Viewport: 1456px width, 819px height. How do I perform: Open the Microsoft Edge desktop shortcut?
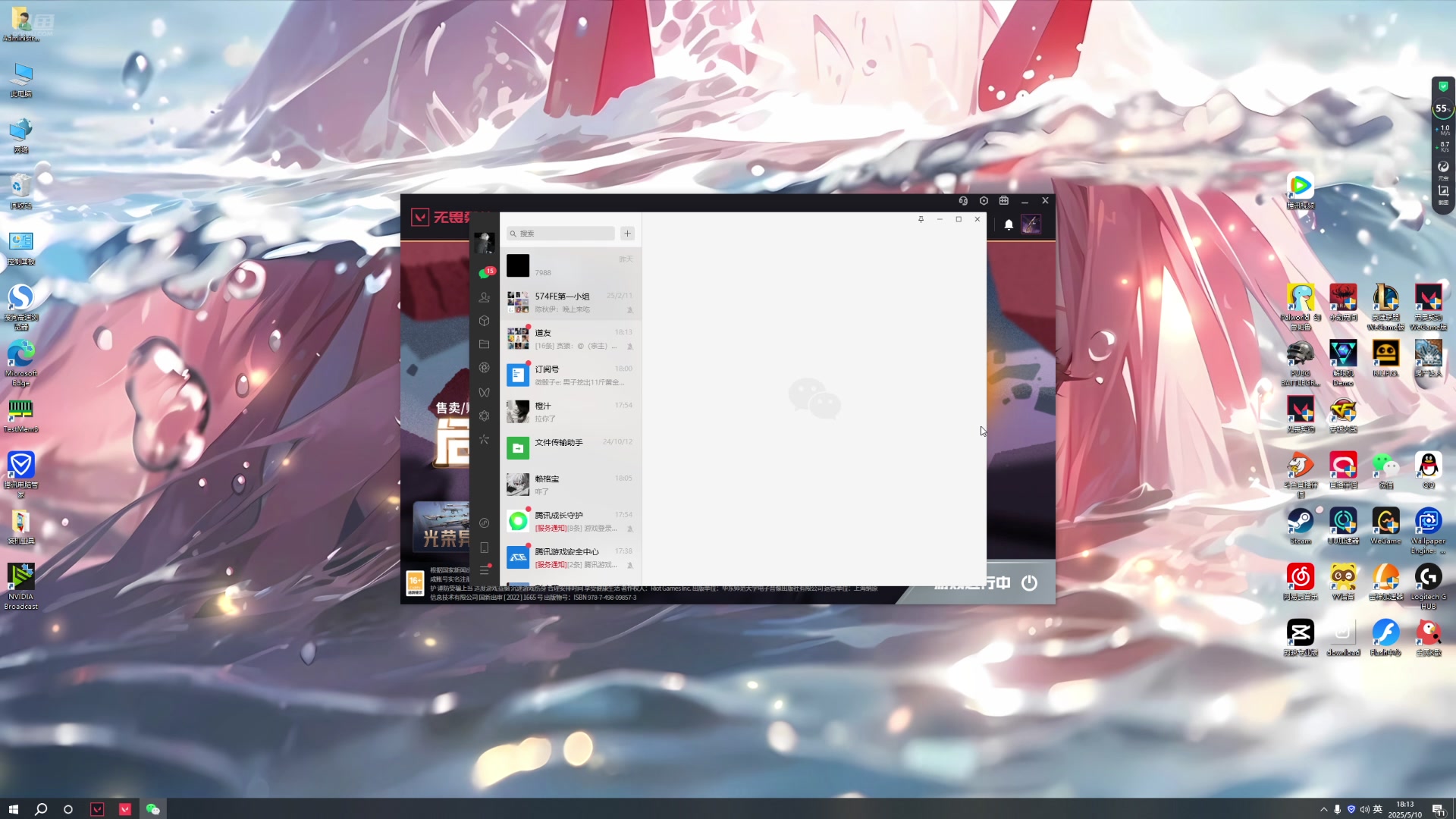pyautogui.click(x=21, y=362)
